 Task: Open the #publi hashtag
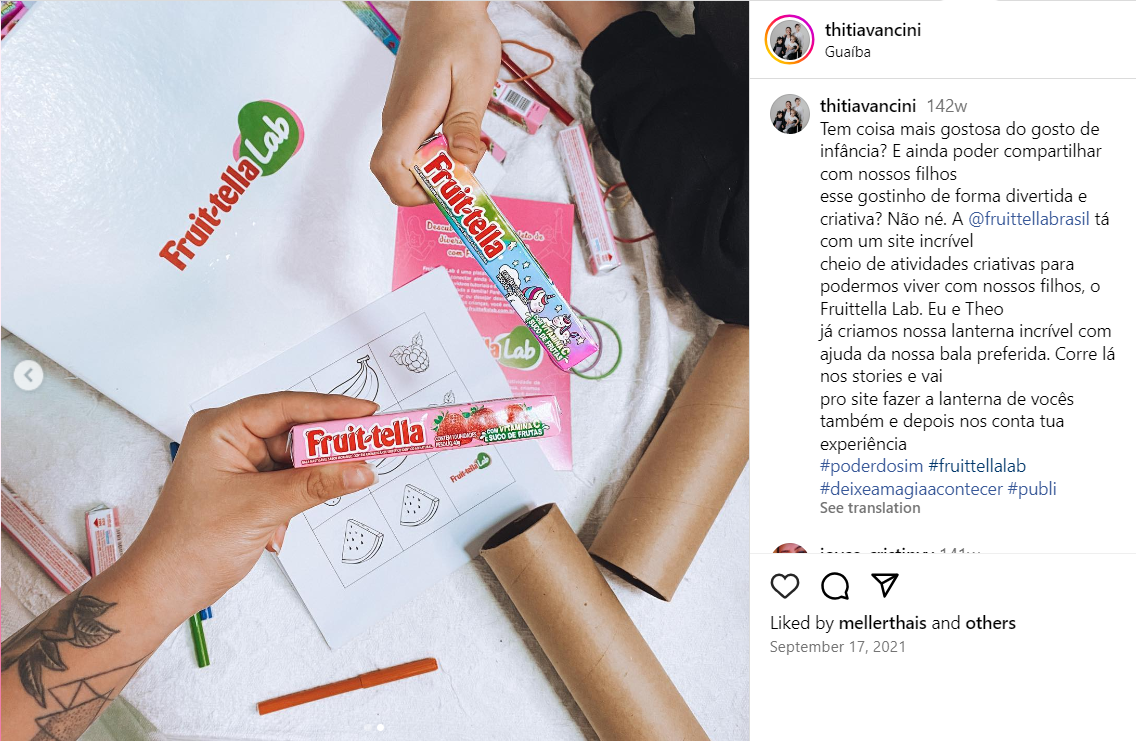tap(1032, 489)
